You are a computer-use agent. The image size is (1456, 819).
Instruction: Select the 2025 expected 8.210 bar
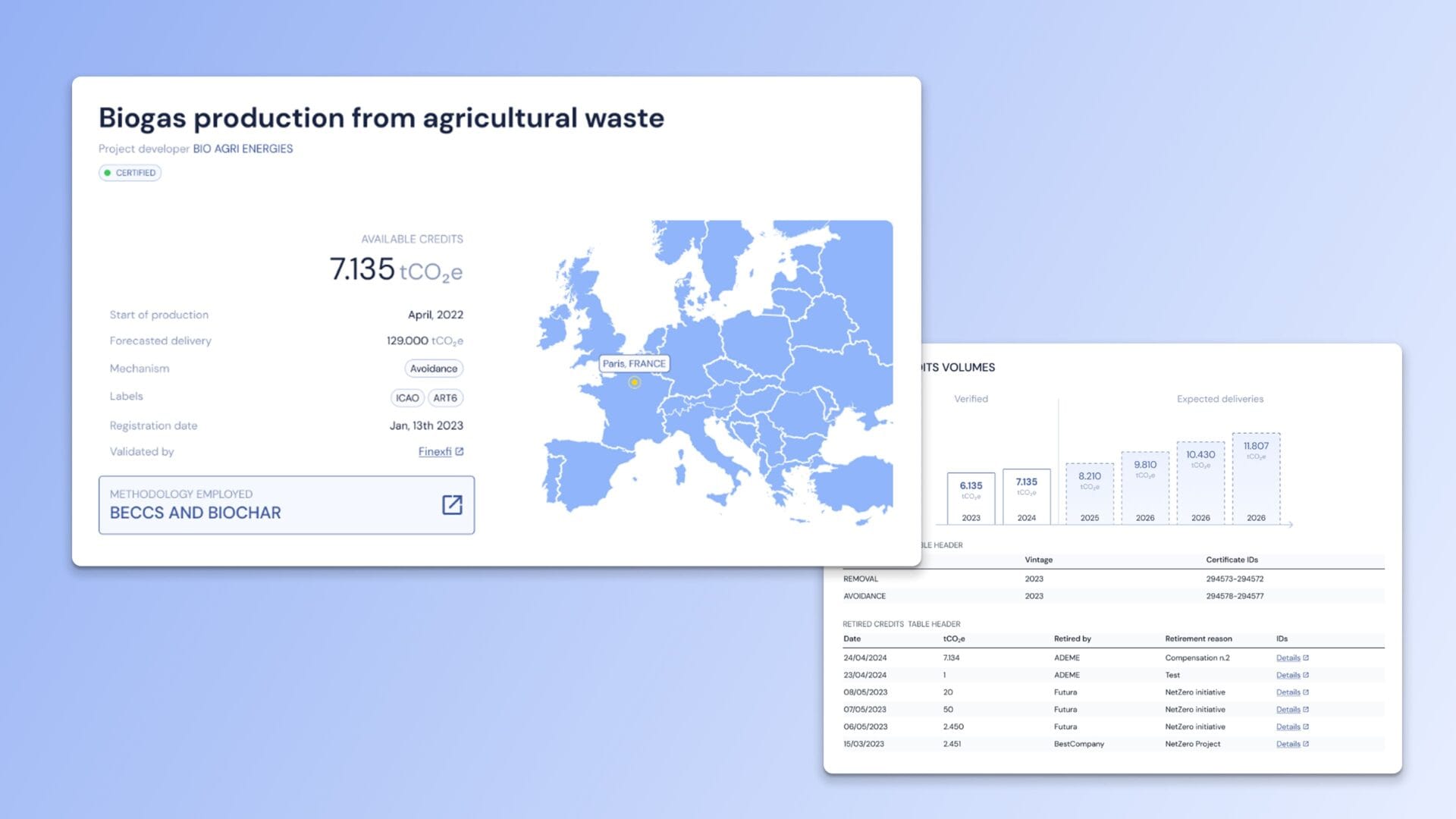pos(1089,493)
